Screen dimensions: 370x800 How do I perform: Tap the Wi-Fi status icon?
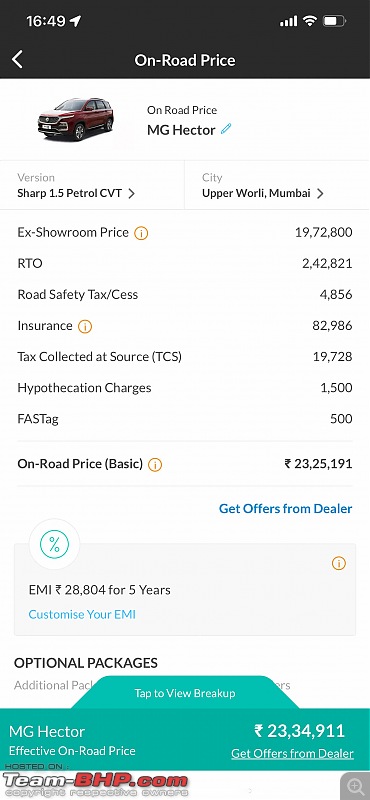pyautogui.click(x=309, y=21)
